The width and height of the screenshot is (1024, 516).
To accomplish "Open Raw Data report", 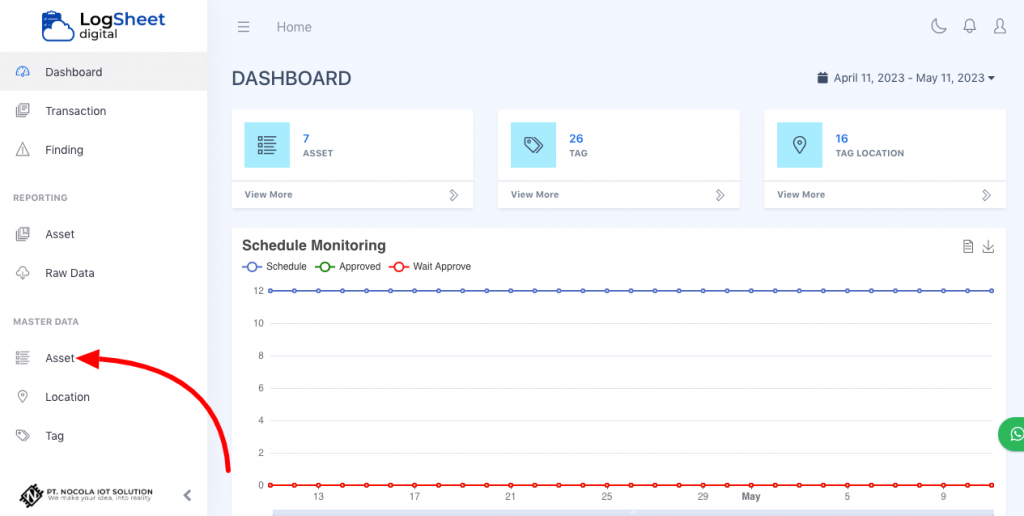I will 103,273.
